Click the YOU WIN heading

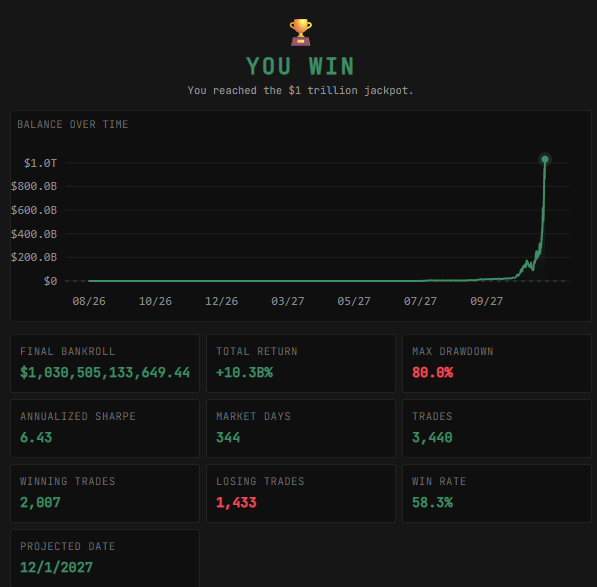[x=300, y=66]
